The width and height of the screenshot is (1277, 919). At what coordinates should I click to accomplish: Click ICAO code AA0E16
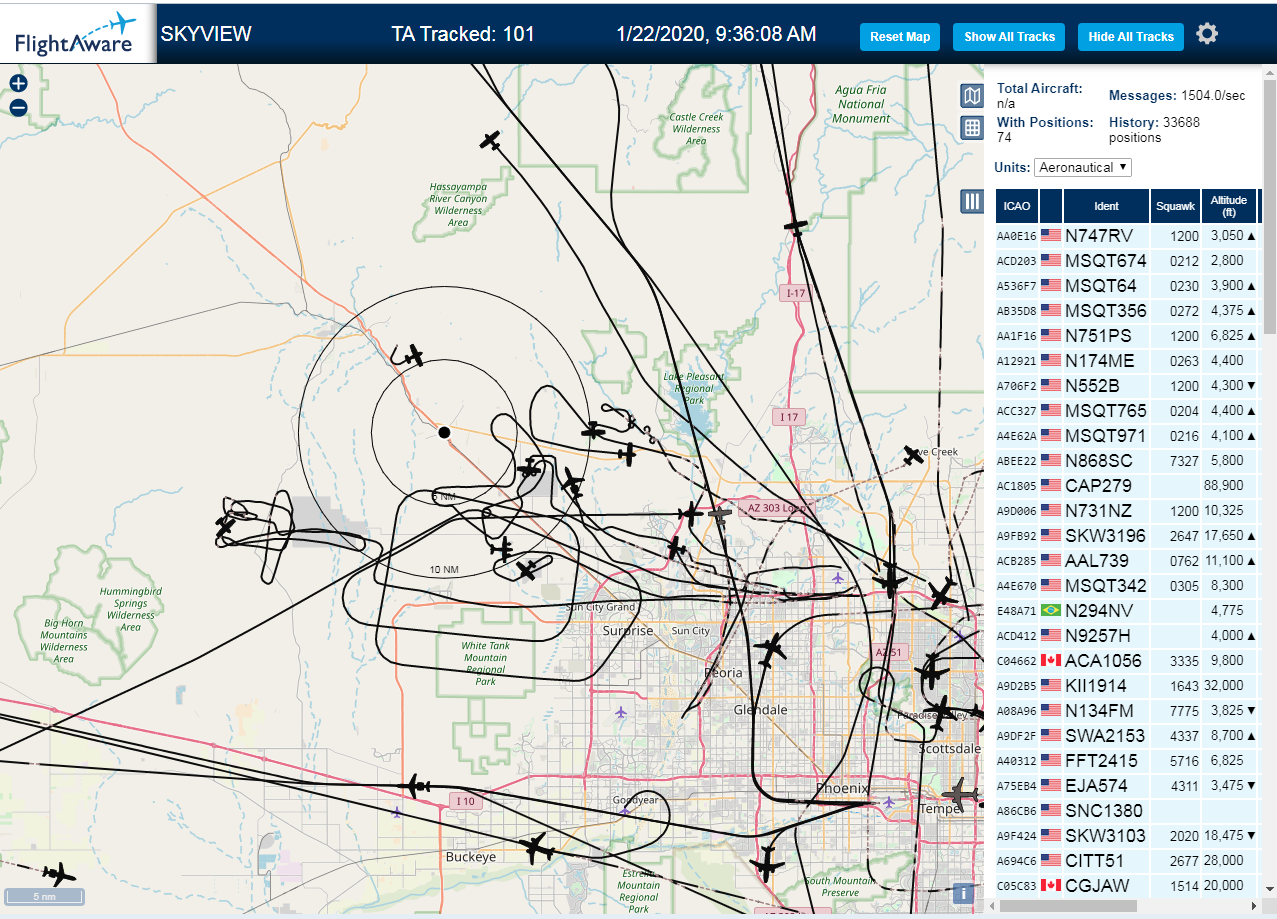pyautogui.click(x=1016, y=236)
